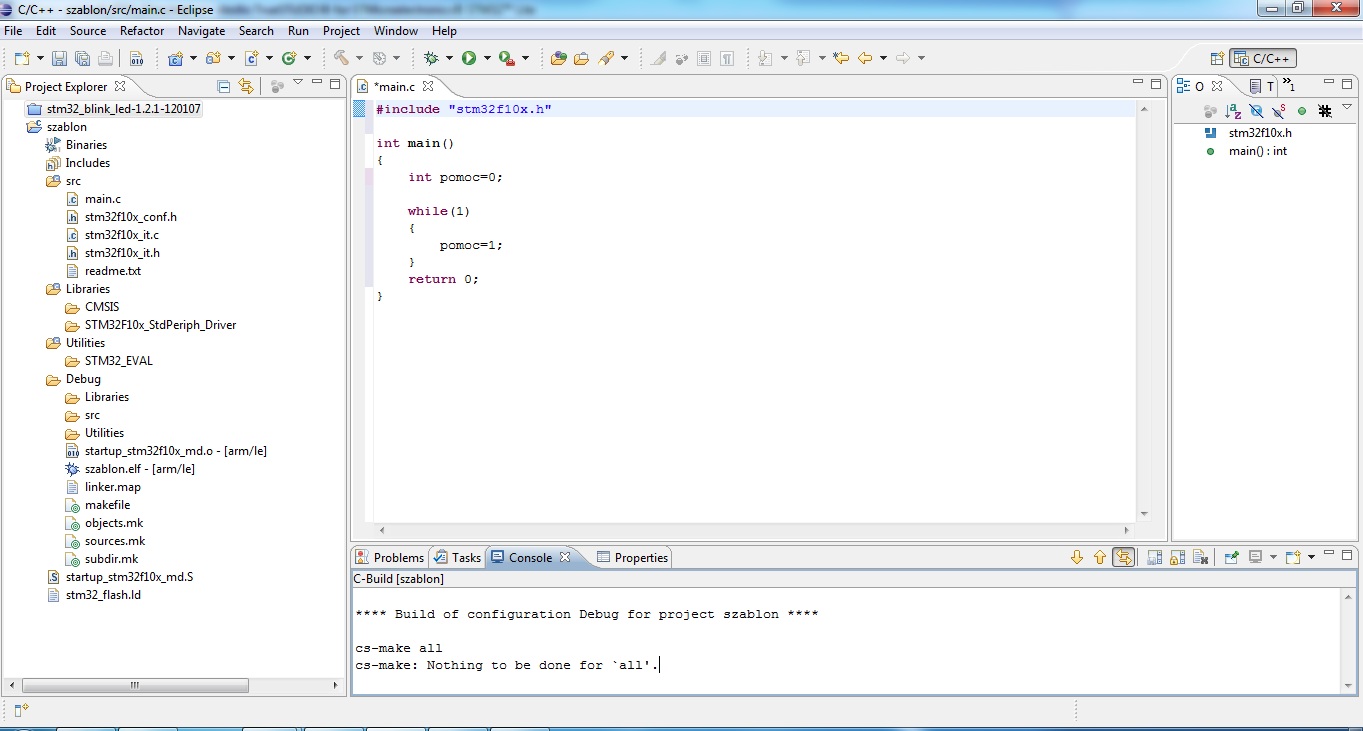Screen dimensions: 1363x731
Task: Select the C/C++ perspective button
Action: 1263,58
